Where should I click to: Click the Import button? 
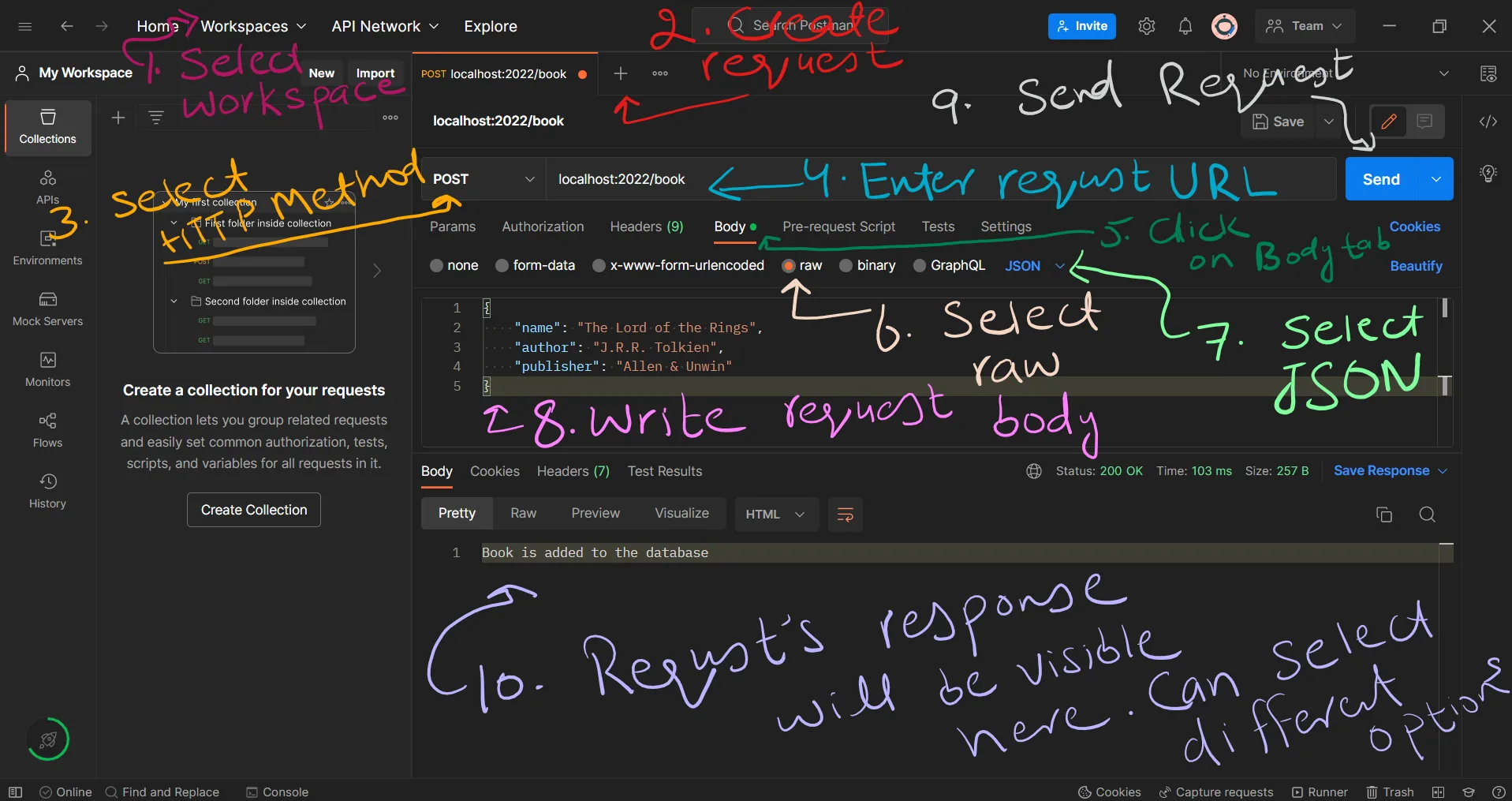[375, 73]
